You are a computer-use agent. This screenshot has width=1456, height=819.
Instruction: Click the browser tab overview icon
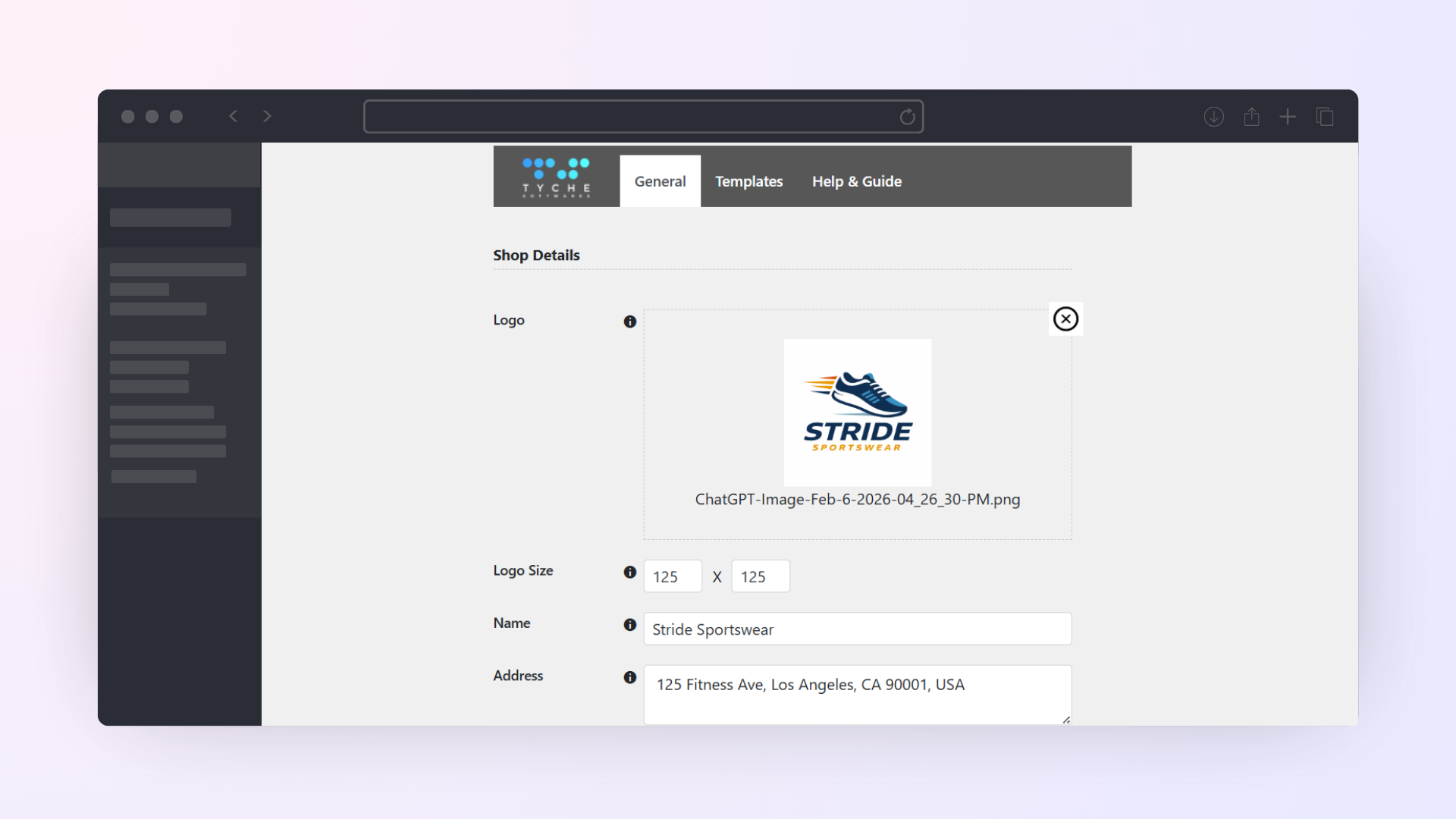pos(1325,117)
